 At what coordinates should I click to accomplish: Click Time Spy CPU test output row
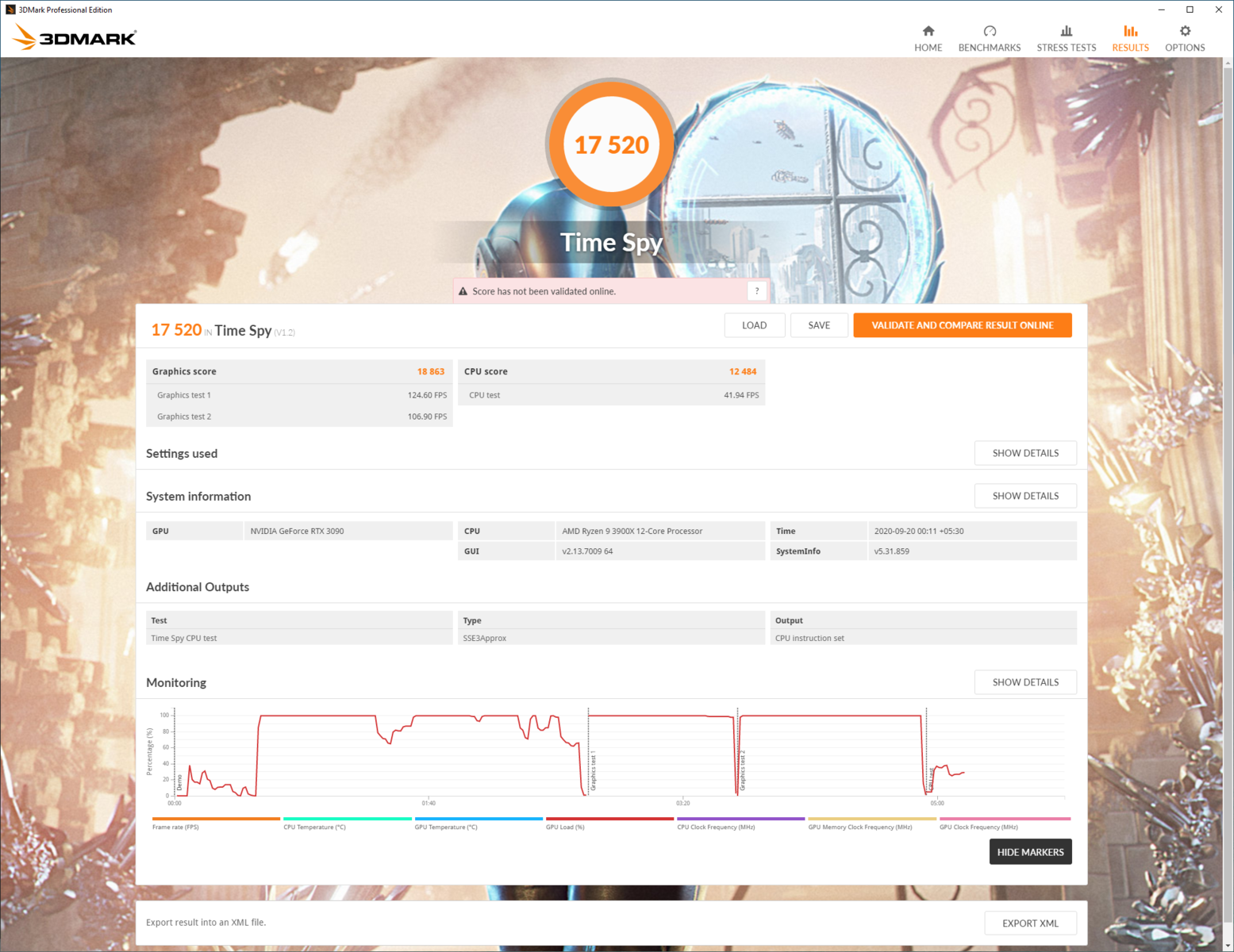point(299,638)
